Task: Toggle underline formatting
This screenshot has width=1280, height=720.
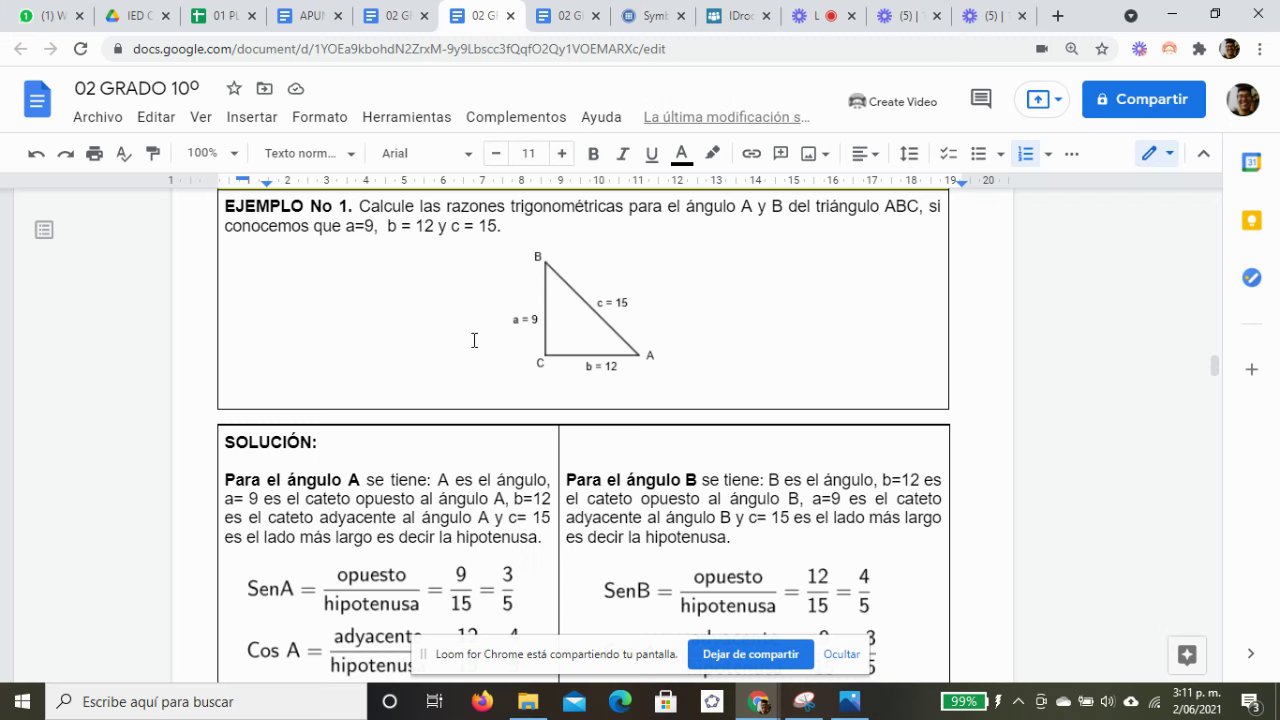Action: [x=652, y=153]
